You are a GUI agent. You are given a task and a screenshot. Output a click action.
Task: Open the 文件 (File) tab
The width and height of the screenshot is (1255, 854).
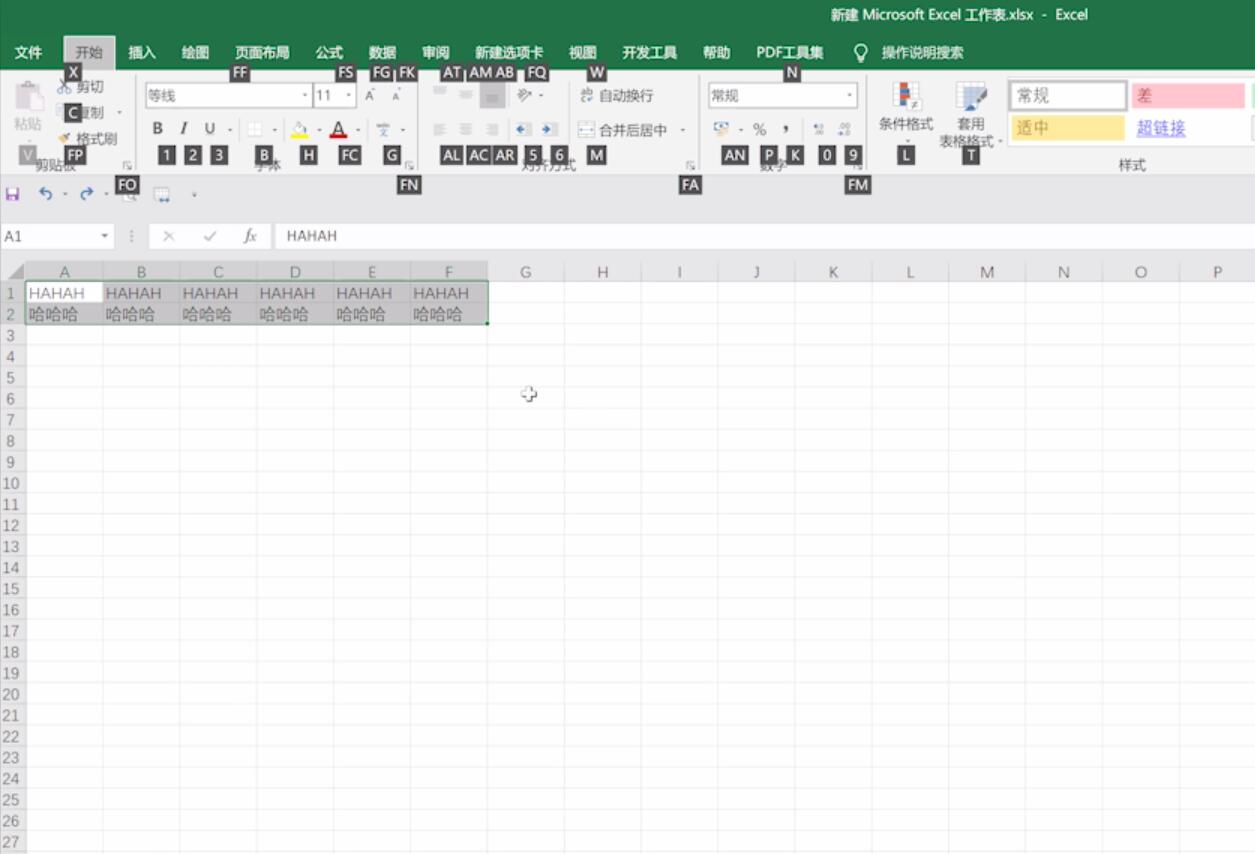tap(29, 53)
